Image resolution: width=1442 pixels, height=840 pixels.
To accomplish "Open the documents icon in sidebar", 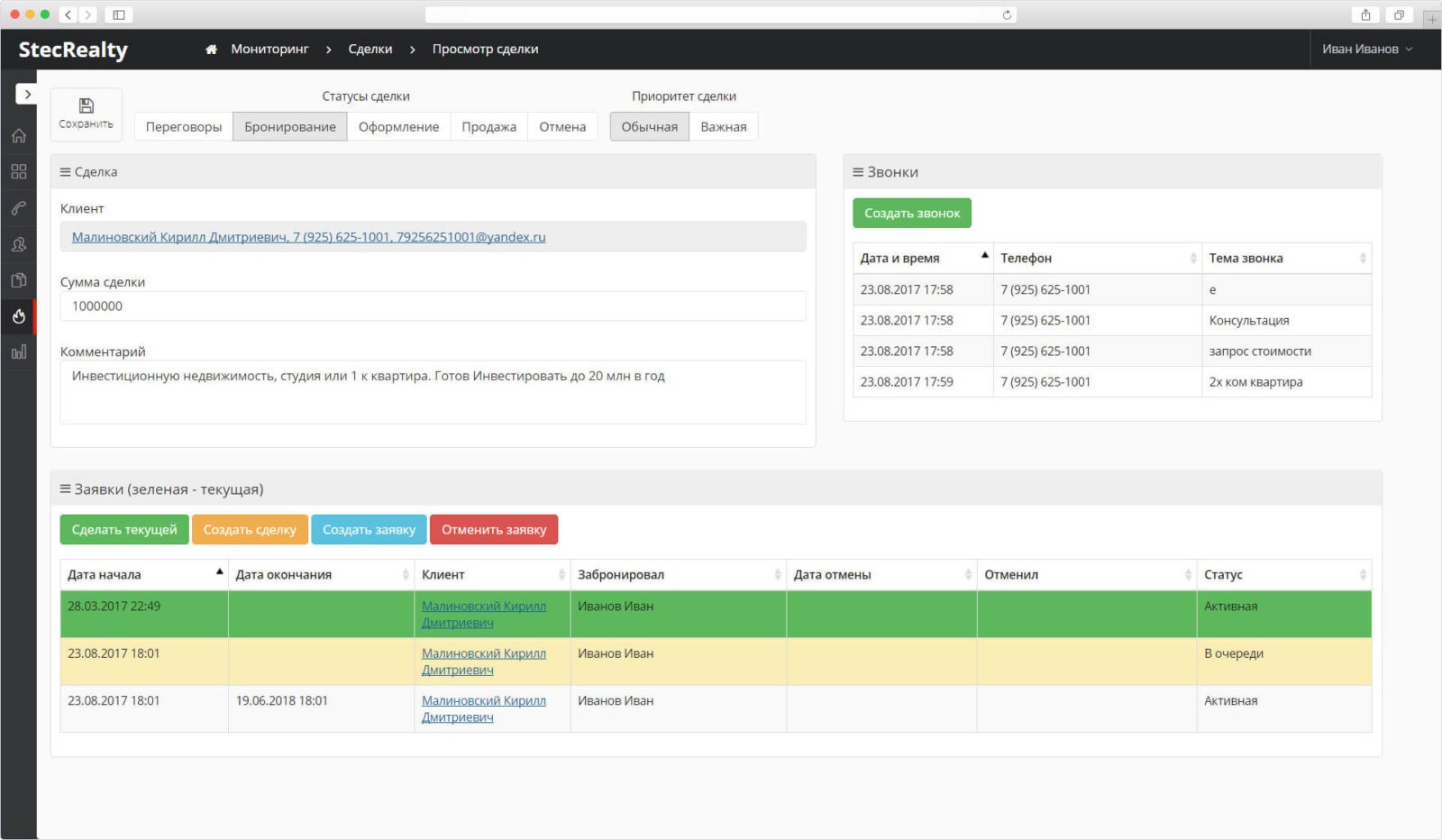I will tap(19, 280).
